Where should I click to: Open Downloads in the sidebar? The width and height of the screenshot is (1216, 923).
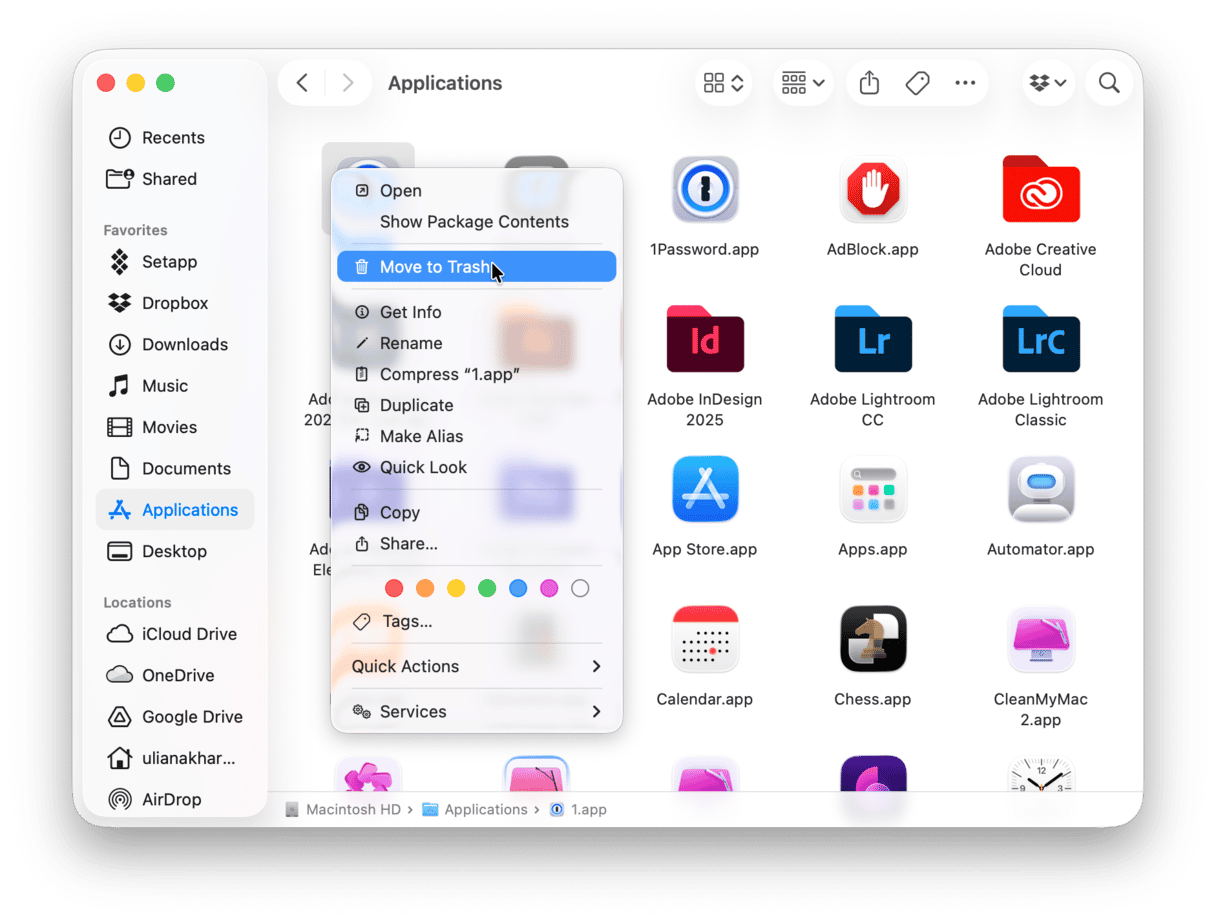175,345
